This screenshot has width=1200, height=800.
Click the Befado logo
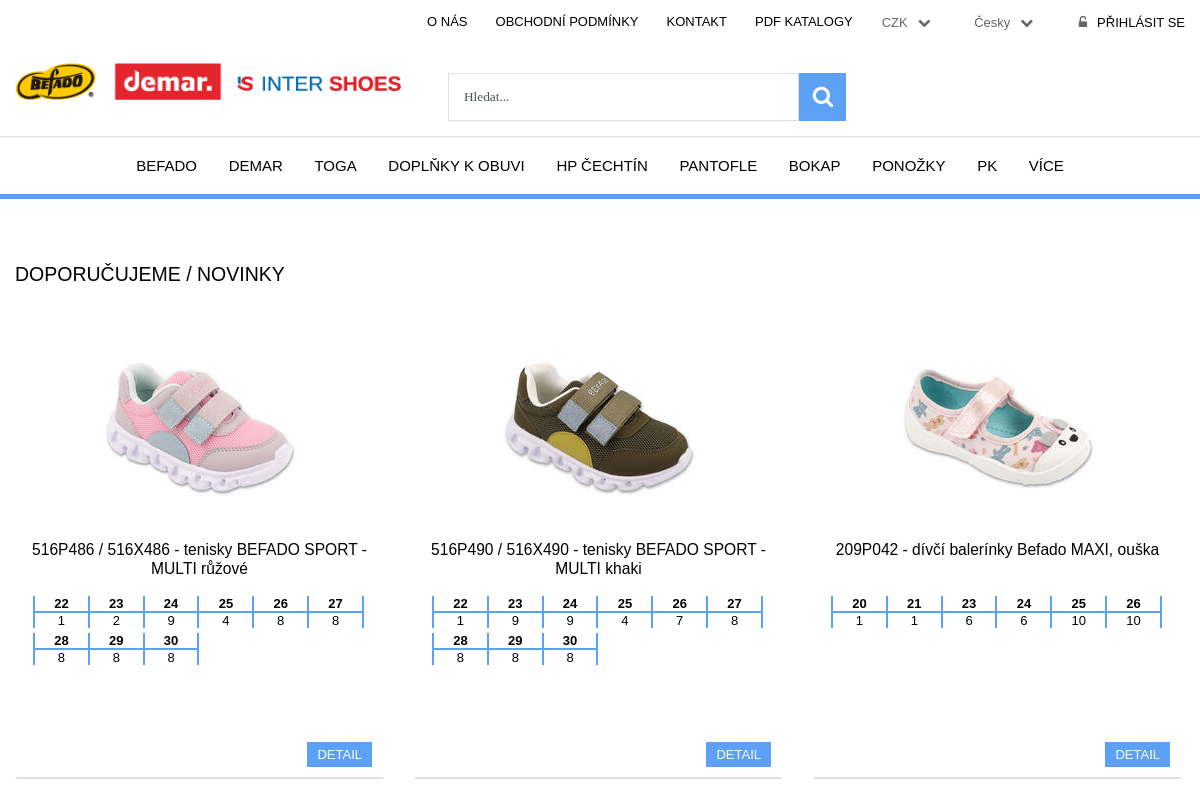(55, 82)
